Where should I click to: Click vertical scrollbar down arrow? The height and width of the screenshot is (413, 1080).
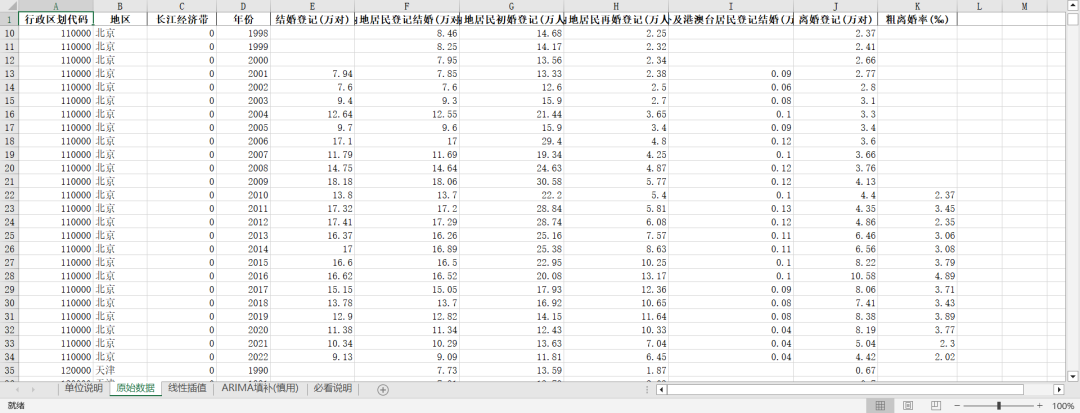[1073, 376]
